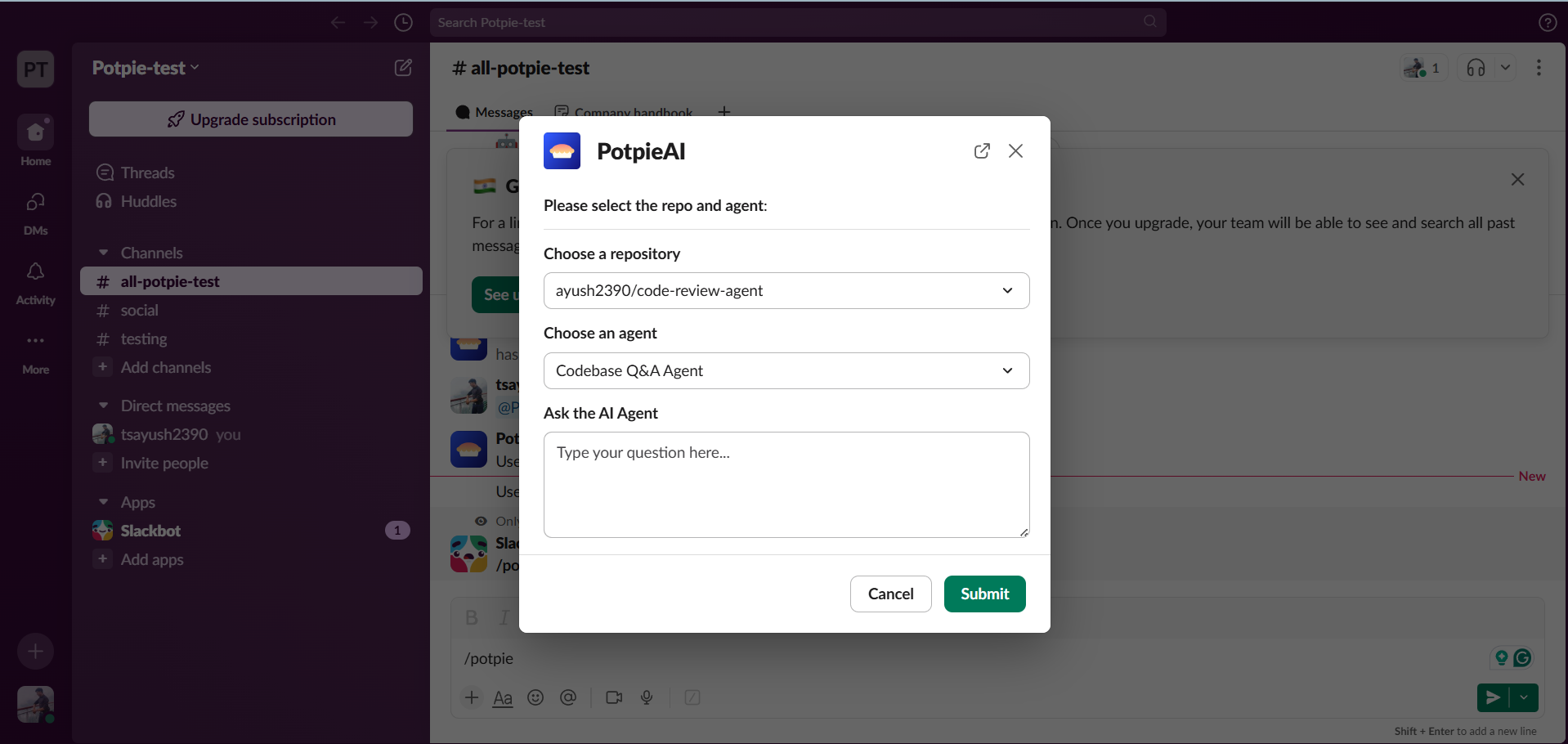Click the Upgrade subscription button
1568x744 pixels.
point(251,119)
